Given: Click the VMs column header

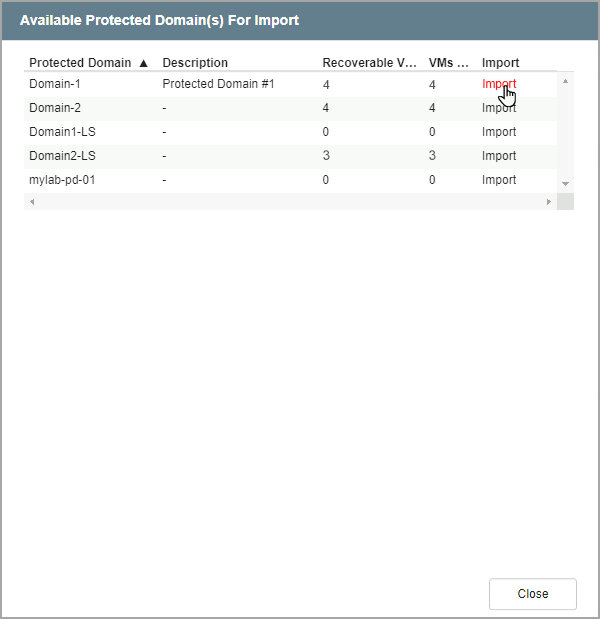Looking at the screenshot, I should pos(448,63).
